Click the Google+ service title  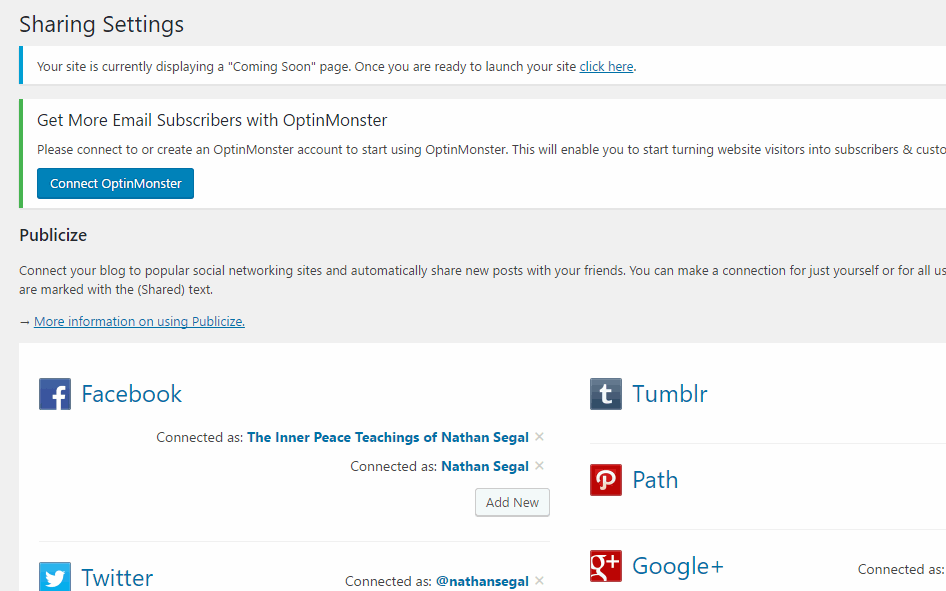[678, 566]
